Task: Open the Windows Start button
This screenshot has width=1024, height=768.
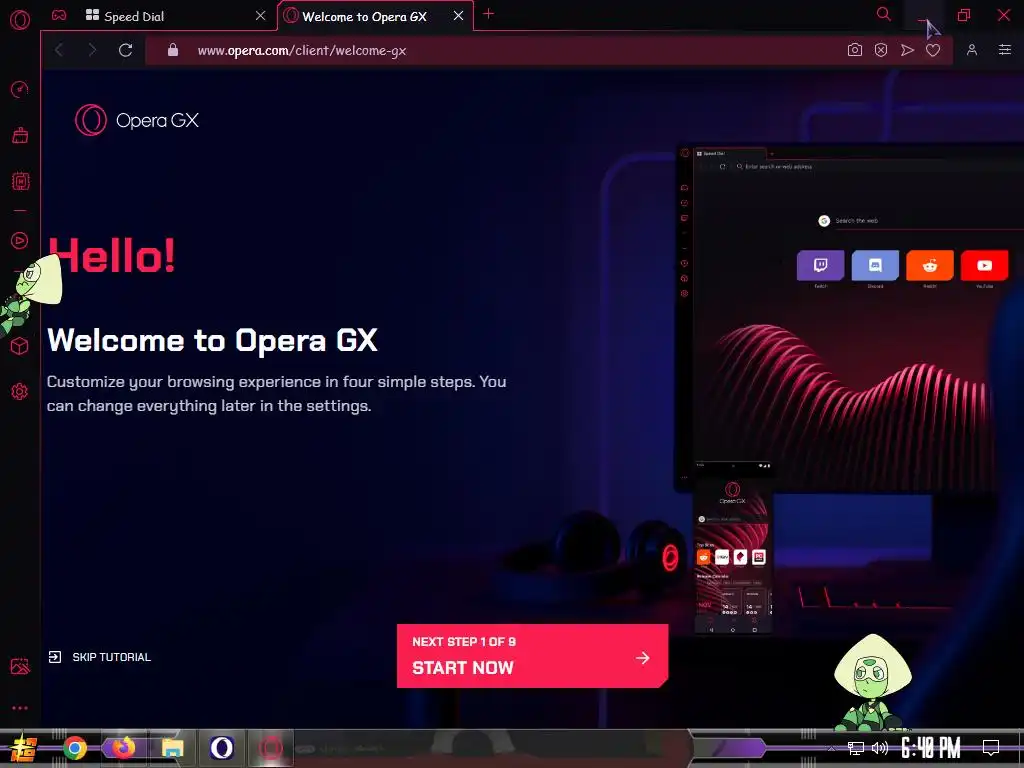Action: click(22, 748)
